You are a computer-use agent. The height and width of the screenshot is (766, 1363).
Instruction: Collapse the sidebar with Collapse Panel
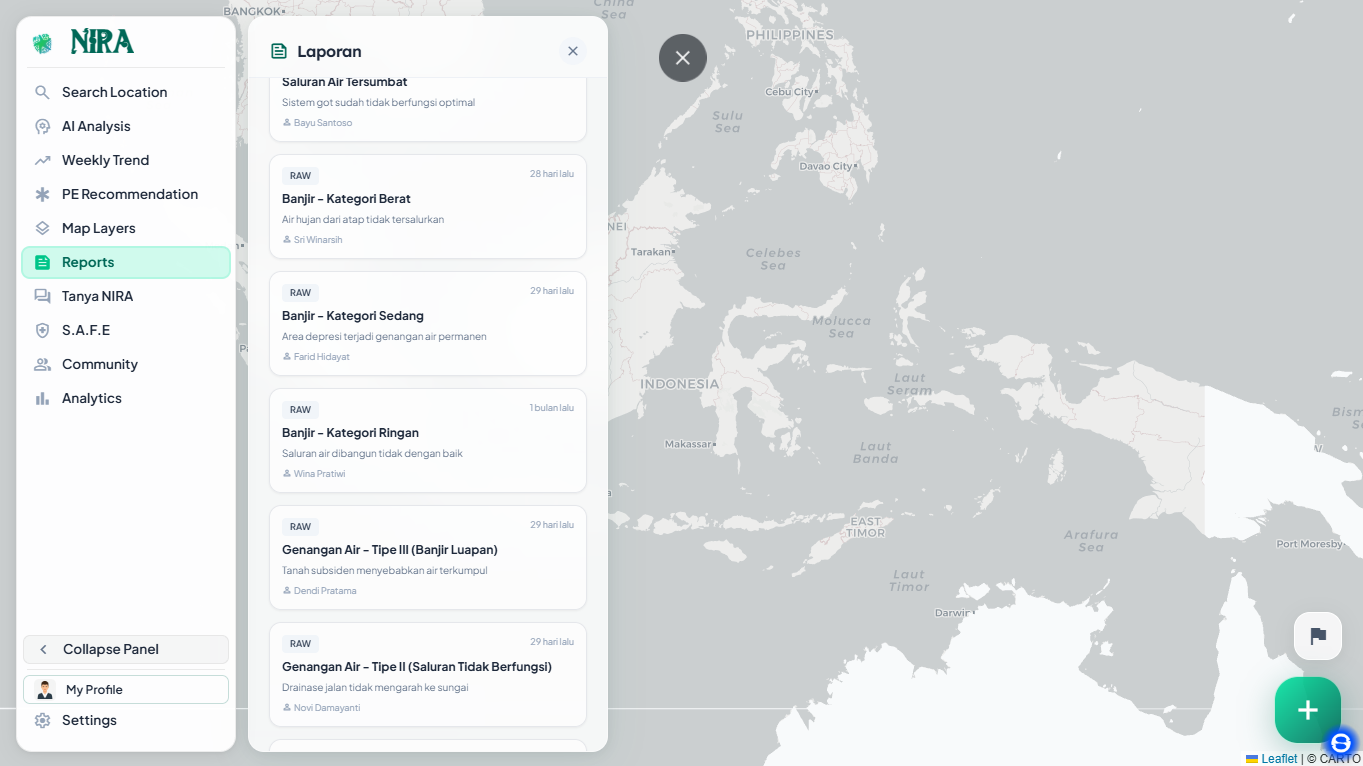click(x=126, y=649)
